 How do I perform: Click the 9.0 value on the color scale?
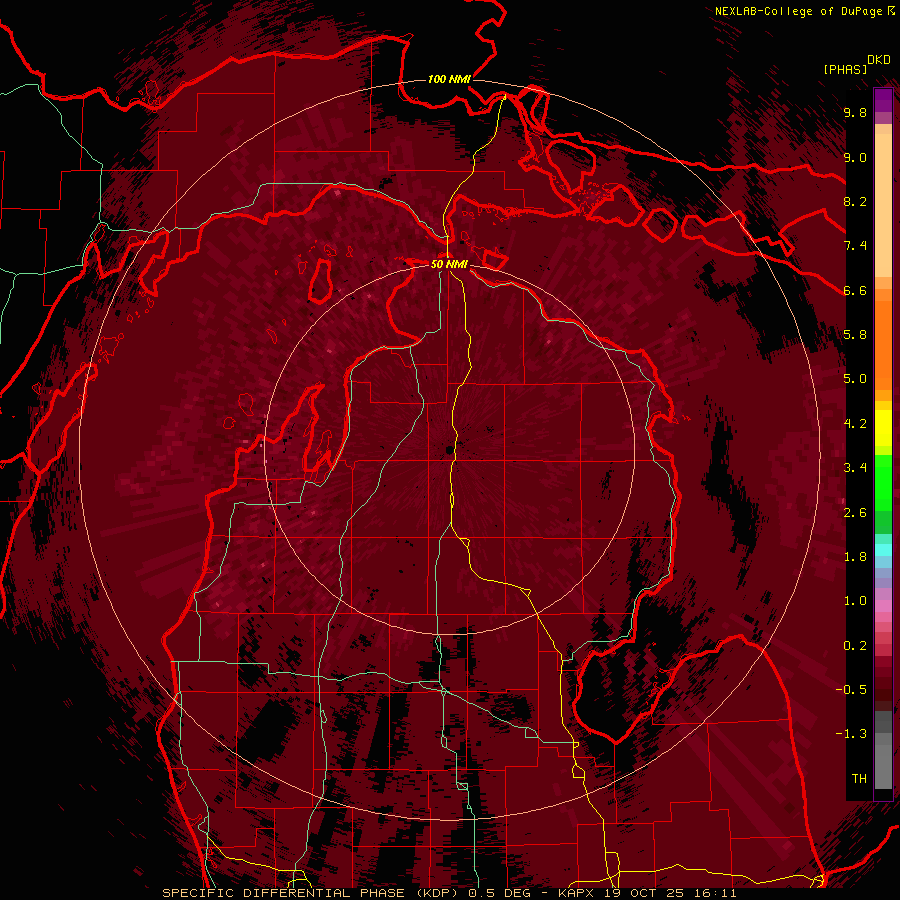click(x=855, y=157)
